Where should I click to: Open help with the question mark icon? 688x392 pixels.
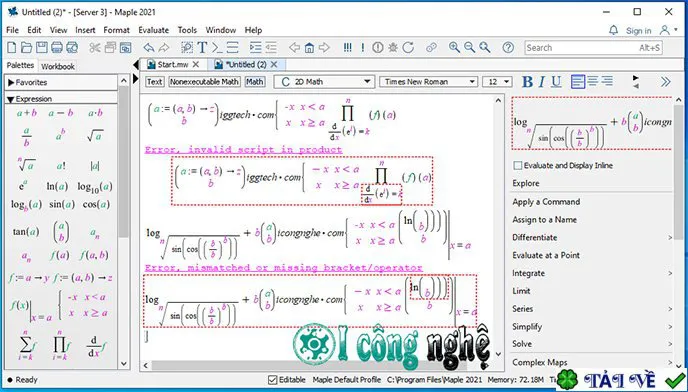point(508,47)
